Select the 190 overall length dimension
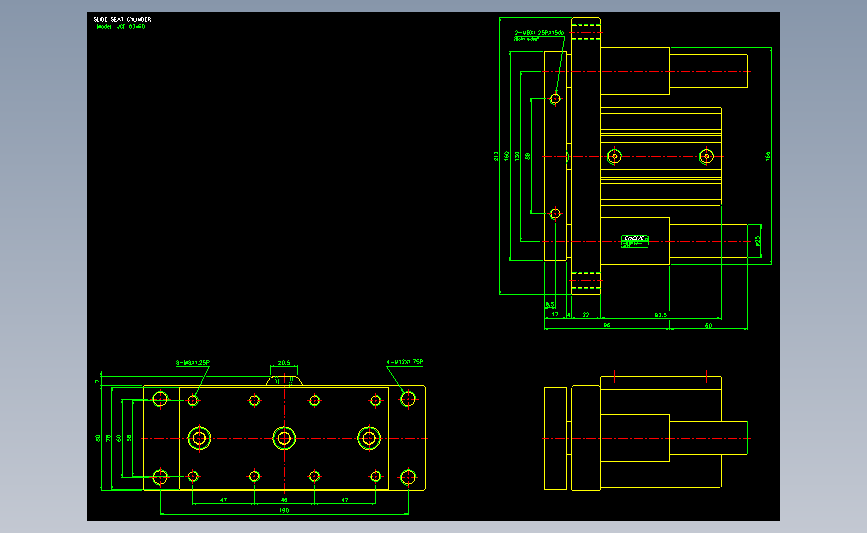Image resolution: width=867 pixels, height=533 pixels. click(284, 510)
